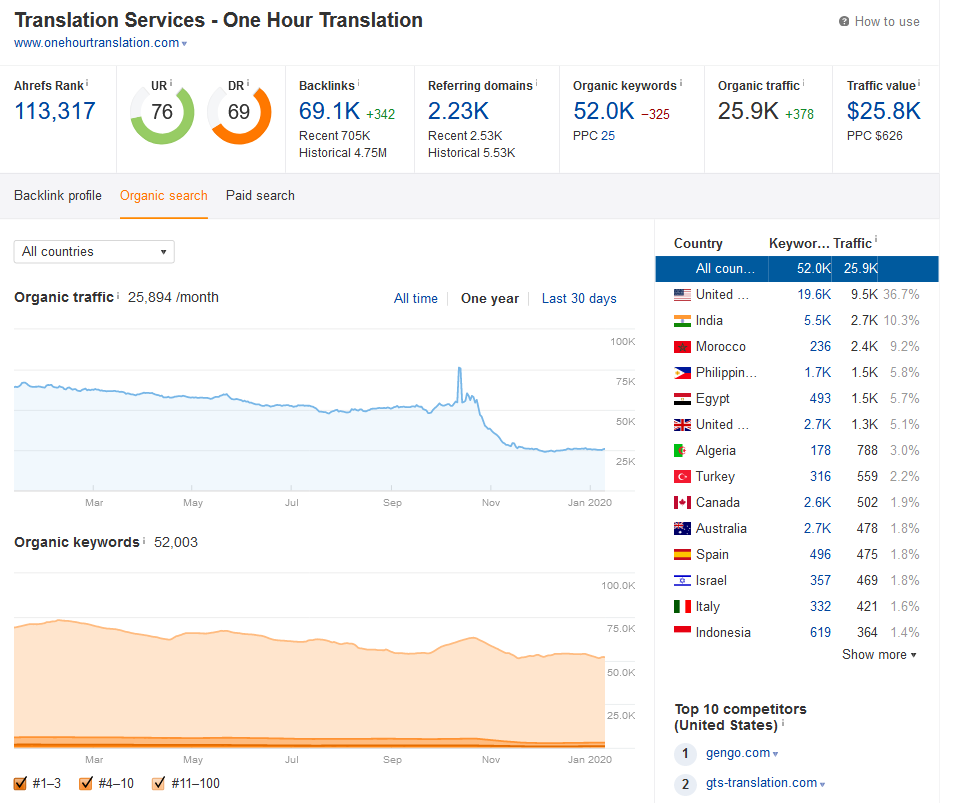Click the Israel flag icon

(682, 581)
